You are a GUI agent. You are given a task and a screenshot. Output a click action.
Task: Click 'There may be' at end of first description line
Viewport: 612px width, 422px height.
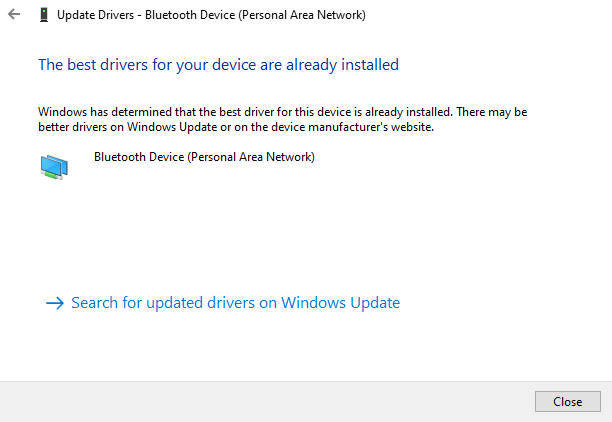[492, 112]
